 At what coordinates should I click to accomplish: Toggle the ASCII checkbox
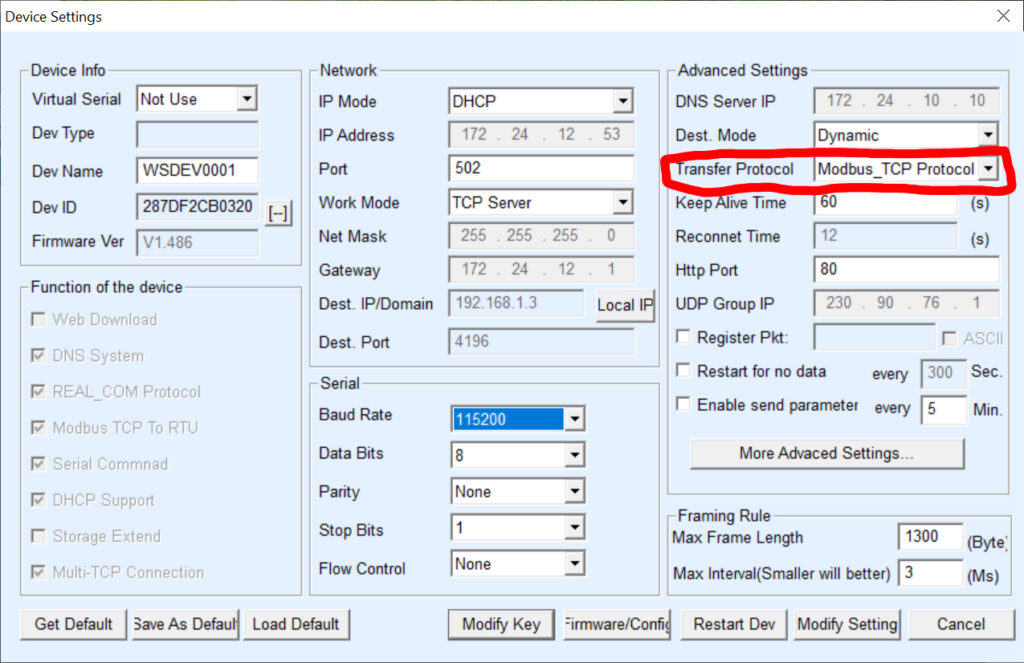(948, 338)
